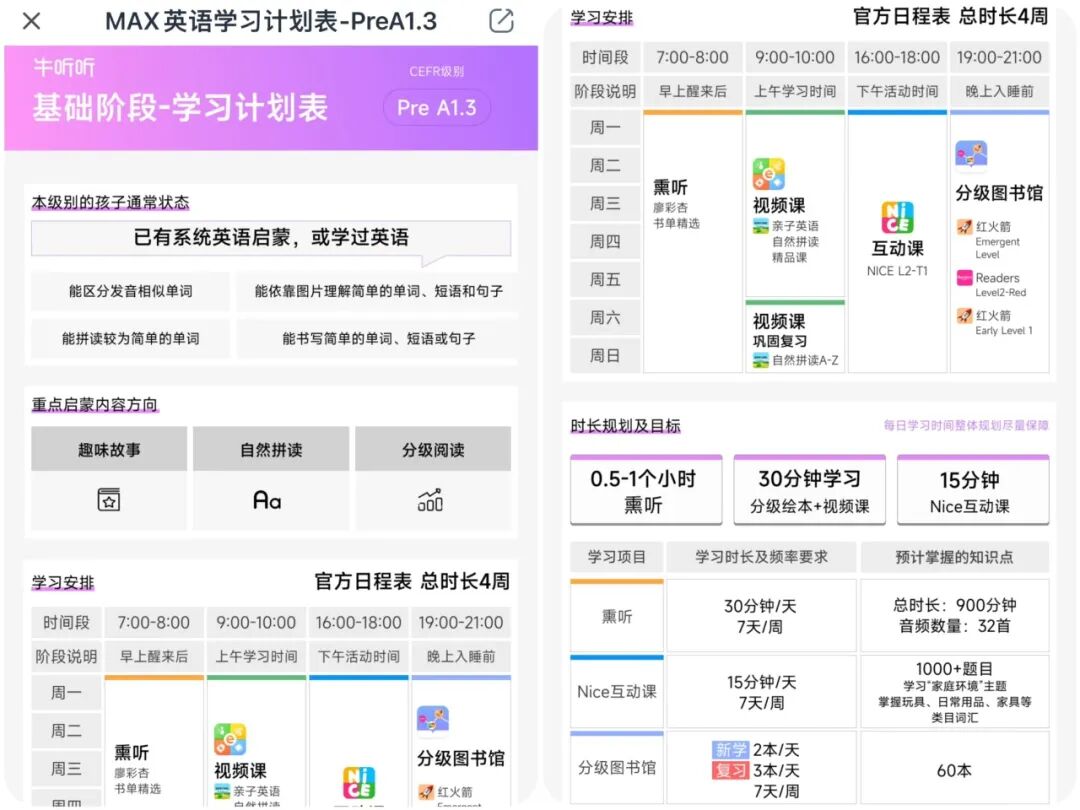Click the 能区分发音相似单词 cell

131,291
